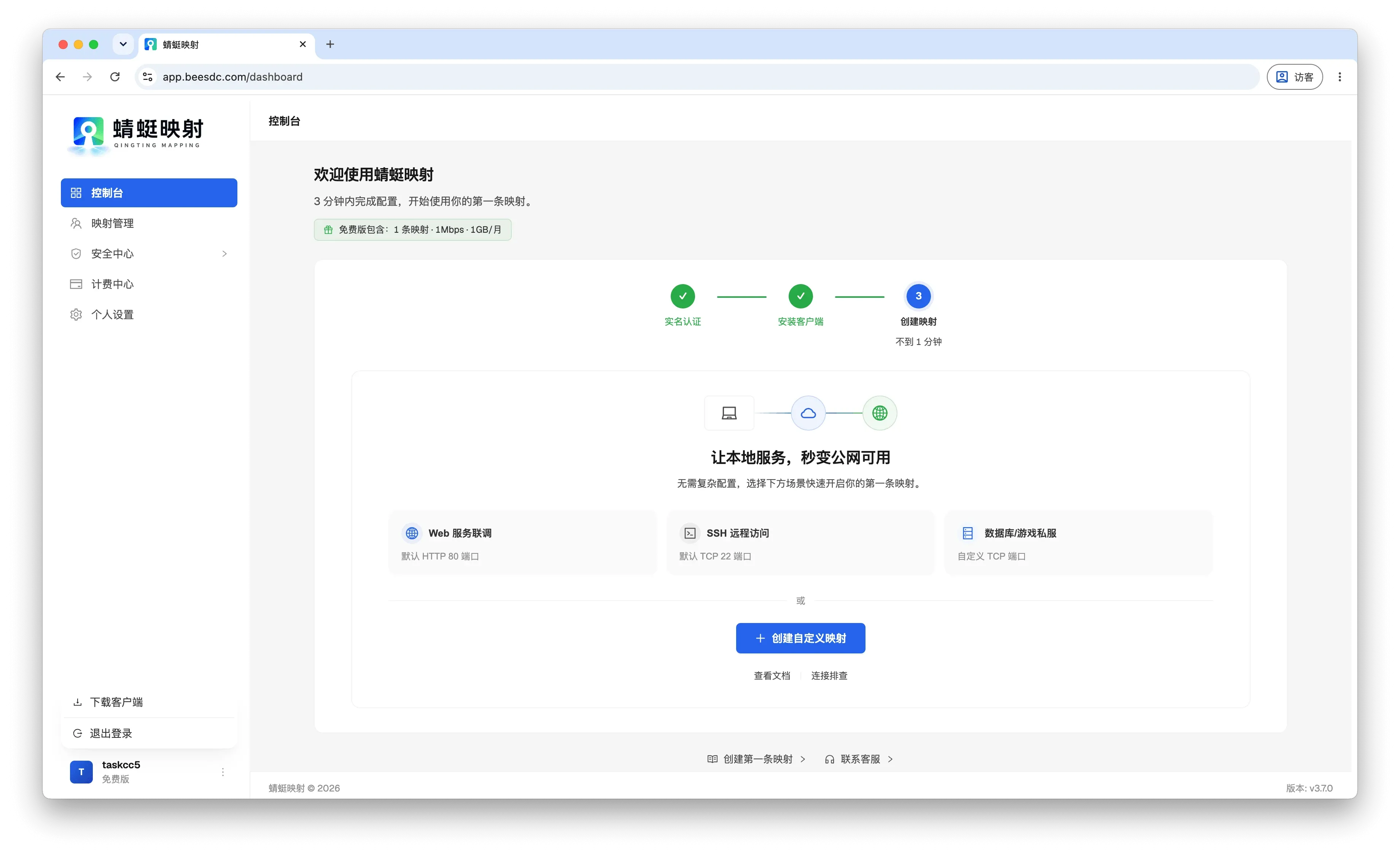Click the free plan gift badge

click(x=412, y=229)
